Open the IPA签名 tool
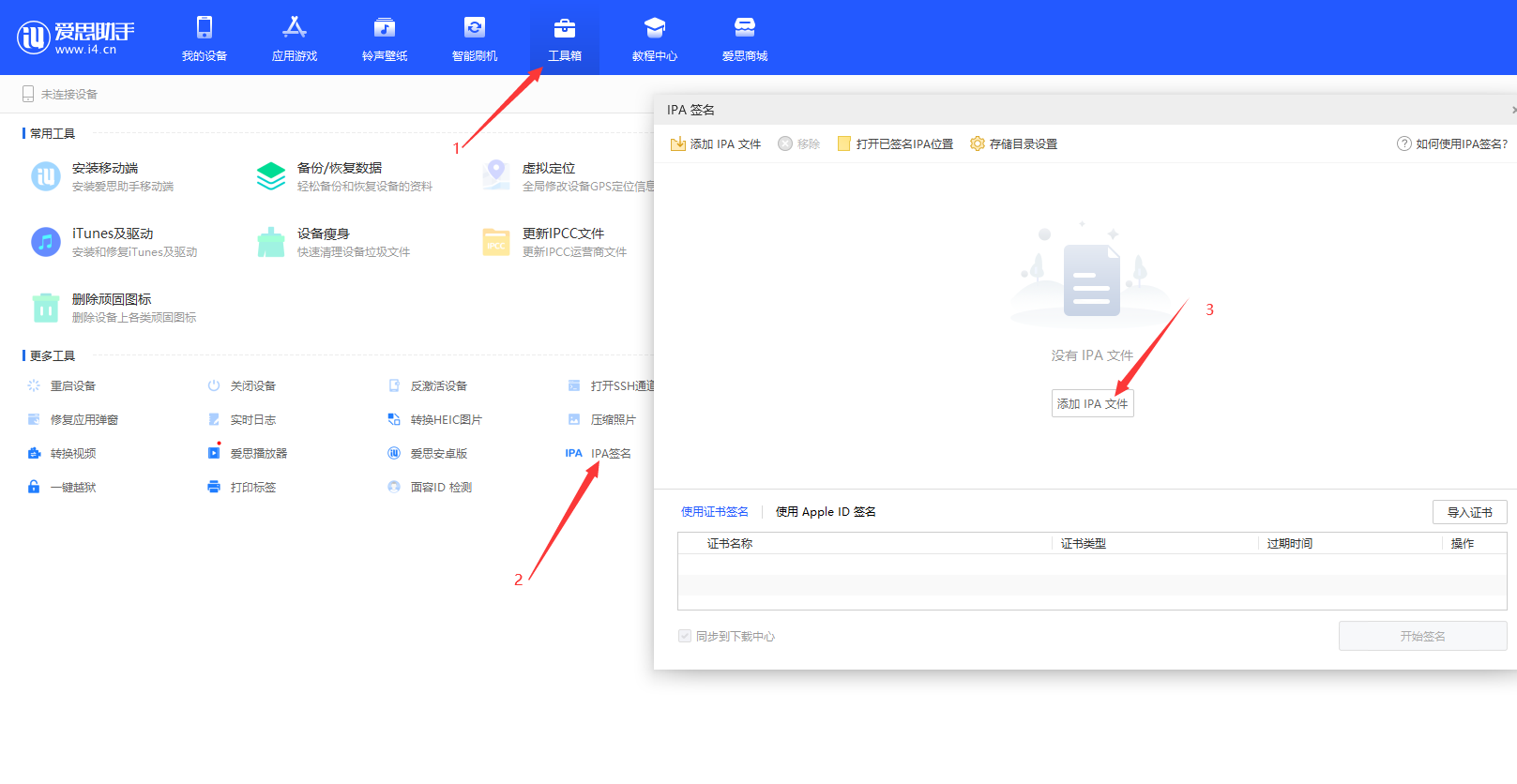The height and width of the screenshot is (784, 1517). coord(599,453)
